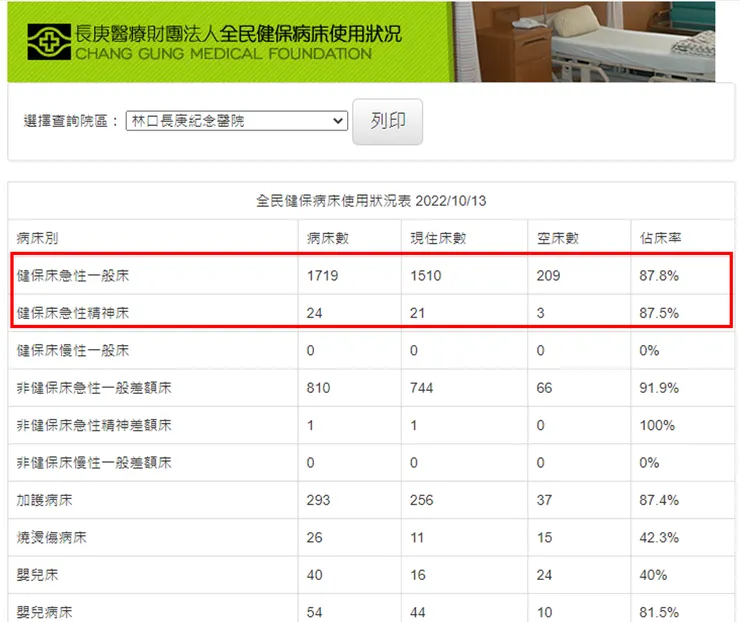Click the empty beds value 209
This screenshot has height=622, width=740.
tap(548, 276)
